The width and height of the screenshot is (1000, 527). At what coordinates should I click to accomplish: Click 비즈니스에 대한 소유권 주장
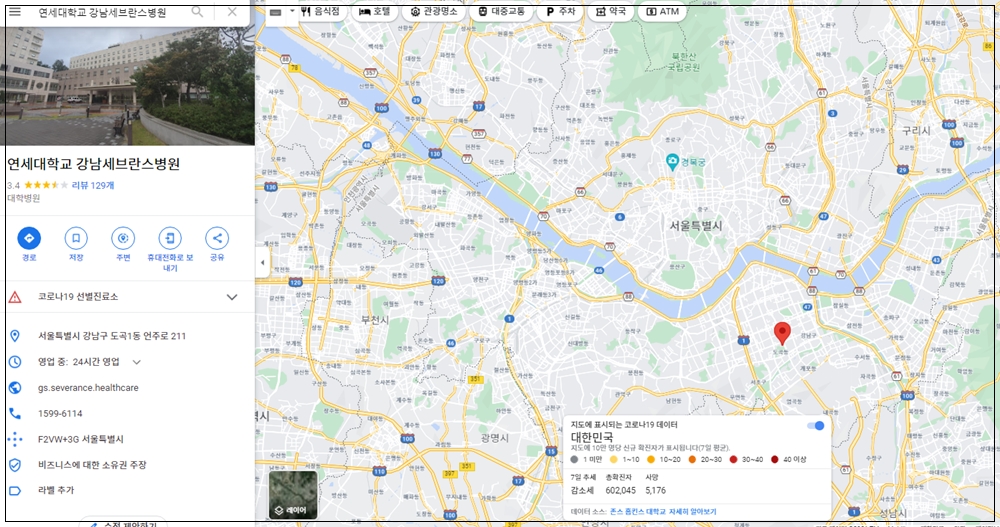(x=92, y=464)
